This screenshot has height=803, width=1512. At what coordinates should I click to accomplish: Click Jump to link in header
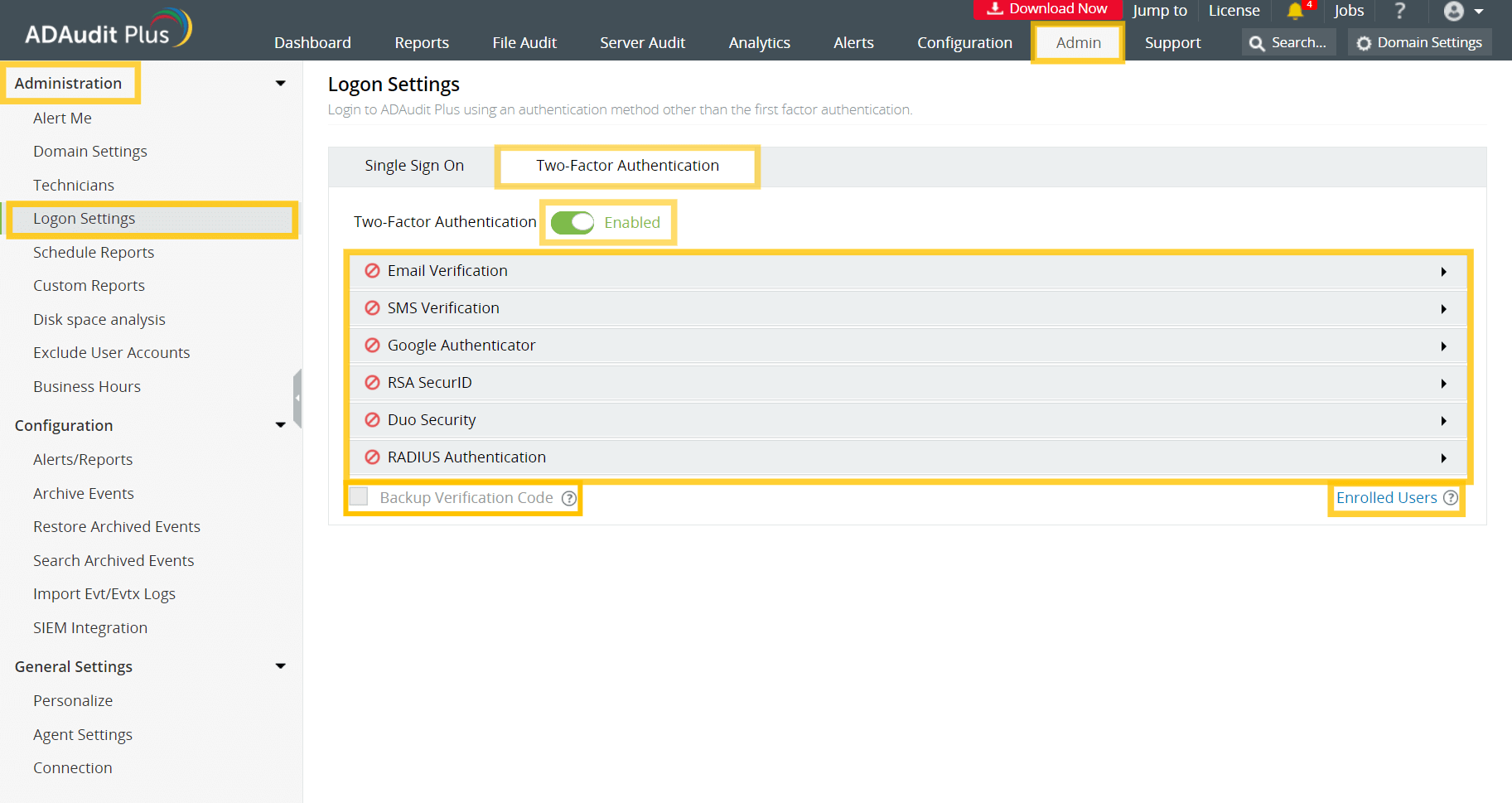pyautogui.click(x=1160, y=11)
